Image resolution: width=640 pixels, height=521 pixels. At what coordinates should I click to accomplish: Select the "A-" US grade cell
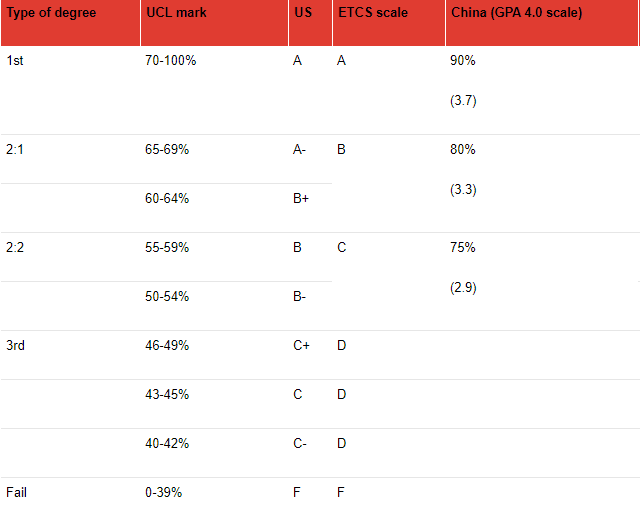pos(300,149)
